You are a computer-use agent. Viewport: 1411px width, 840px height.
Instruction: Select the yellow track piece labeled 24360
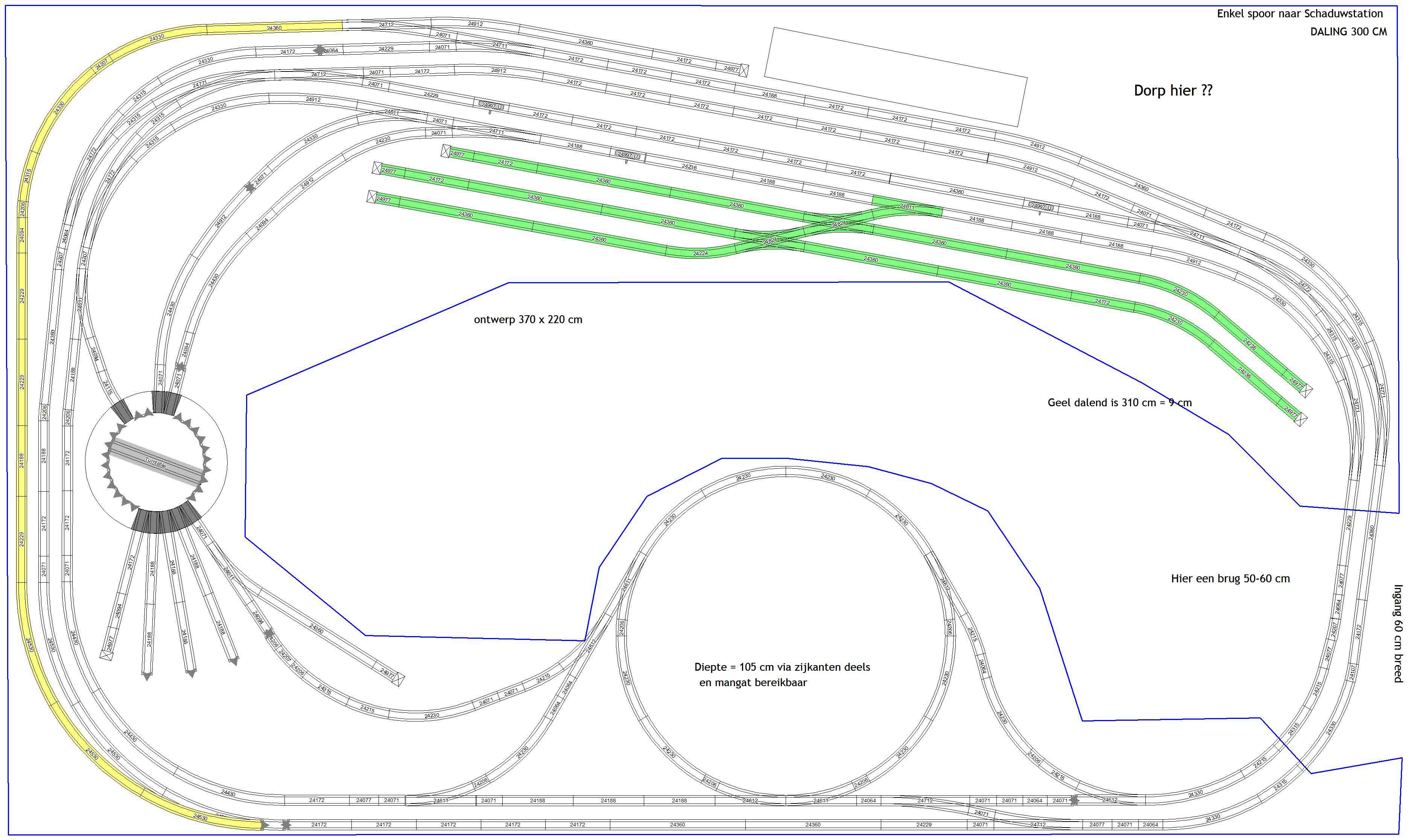(274, 28)
